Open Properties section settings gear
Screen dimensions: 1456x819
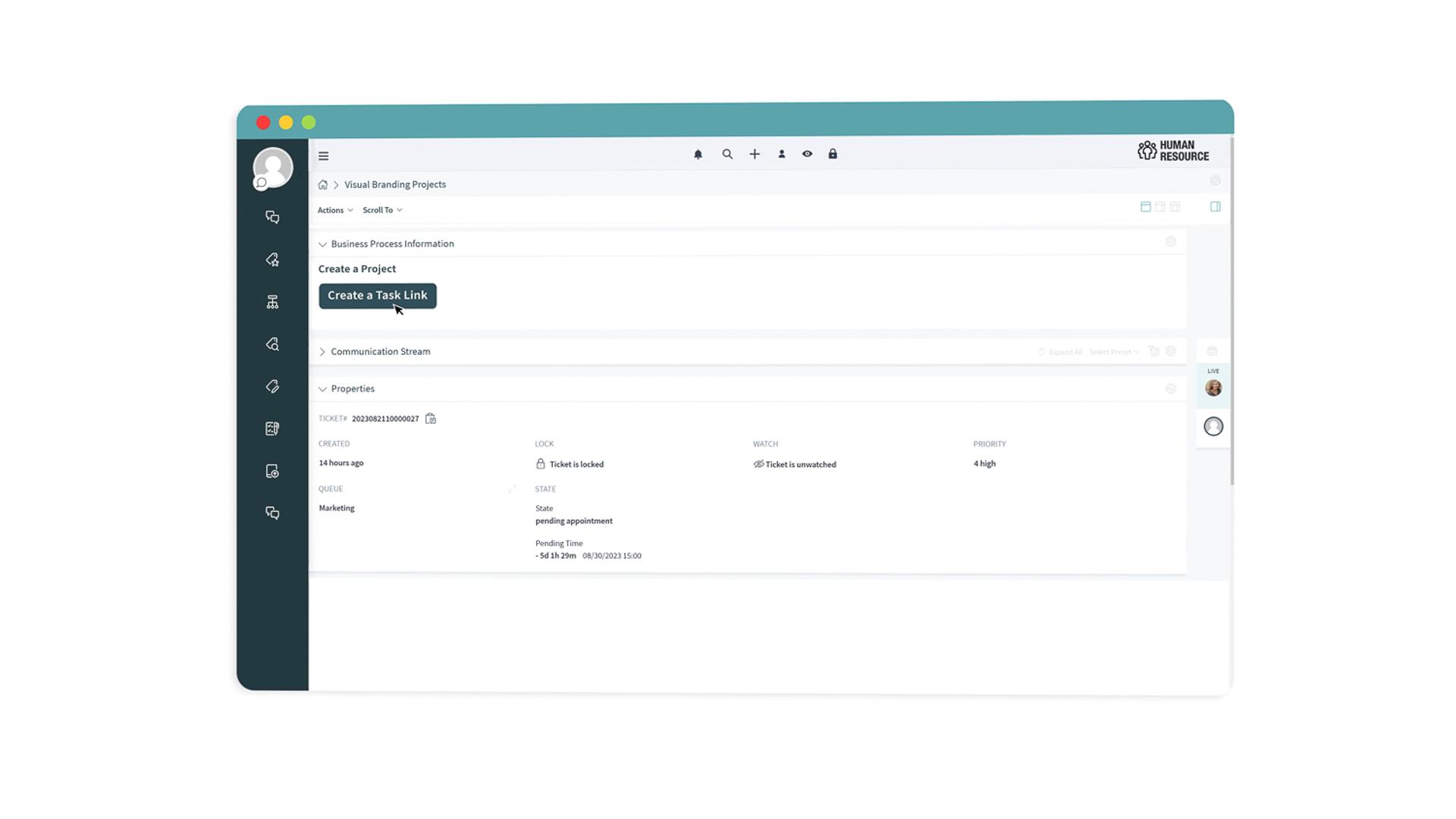tap(1171, 389)
